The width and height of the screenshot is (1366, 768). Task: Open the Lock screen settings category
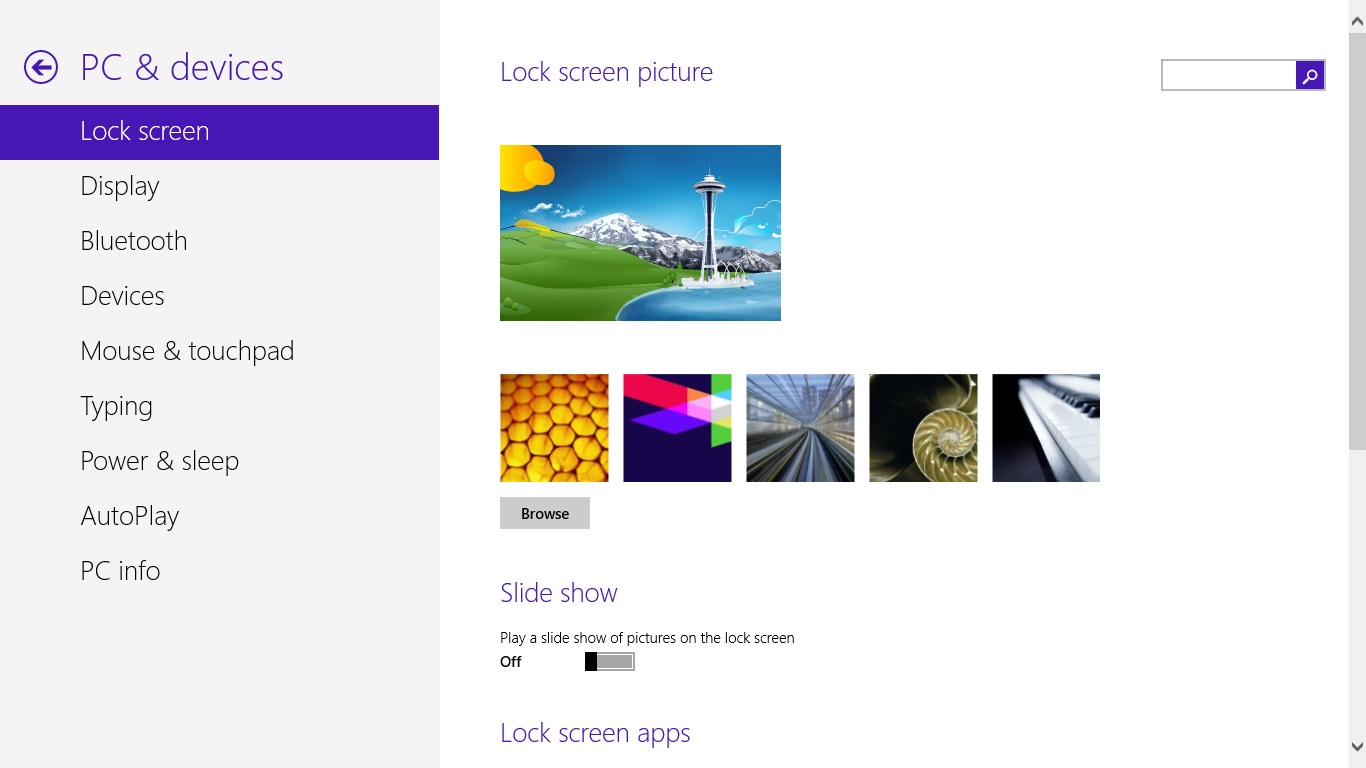(x=219, y=132)
